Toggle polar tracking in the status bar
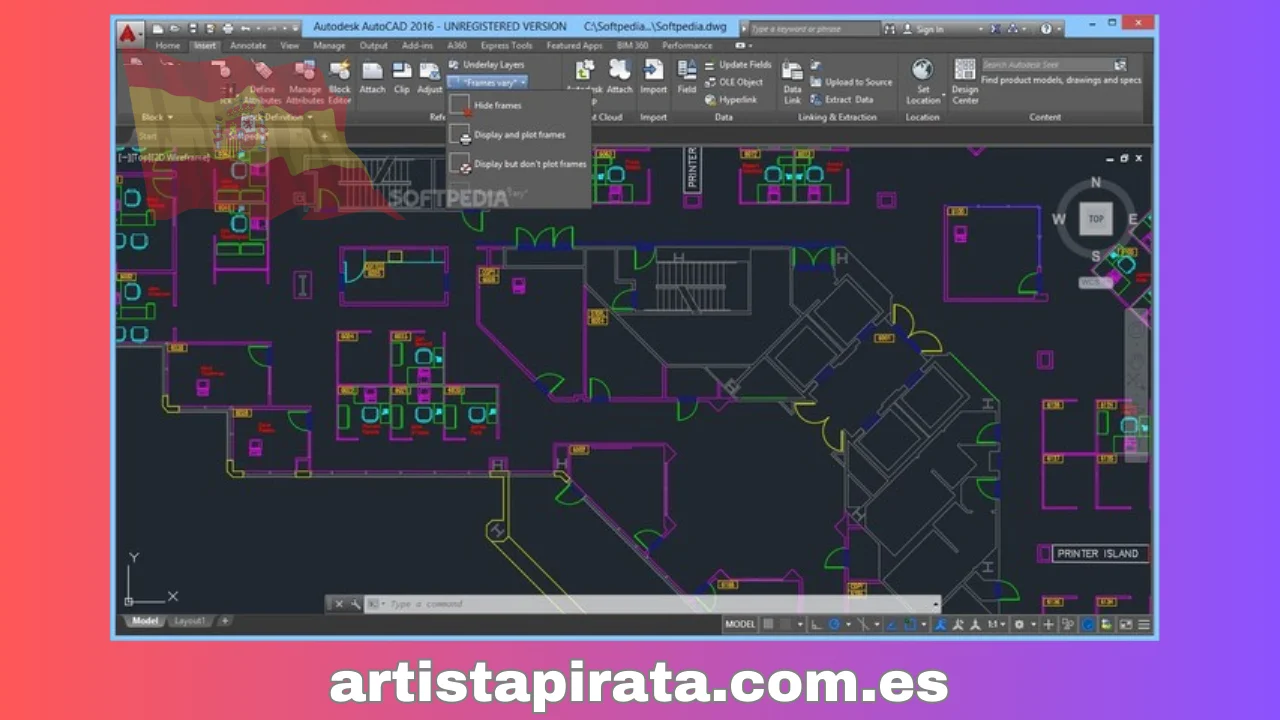 (834, 625)
